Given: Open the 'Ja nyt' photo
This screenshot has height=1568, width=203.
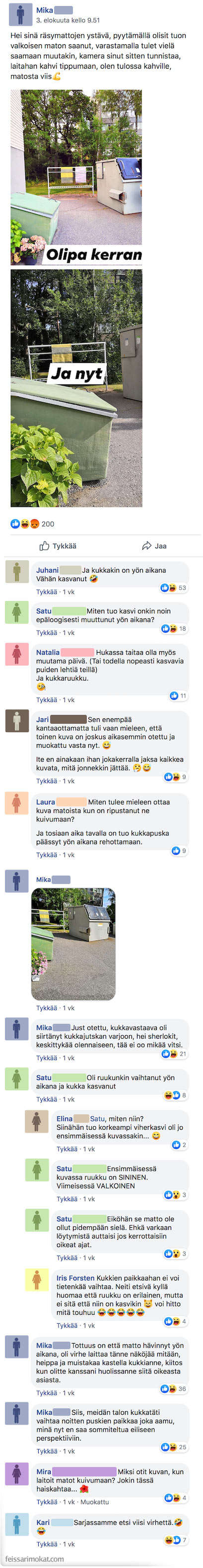Looking at the screenshot, I should [76, 389].
